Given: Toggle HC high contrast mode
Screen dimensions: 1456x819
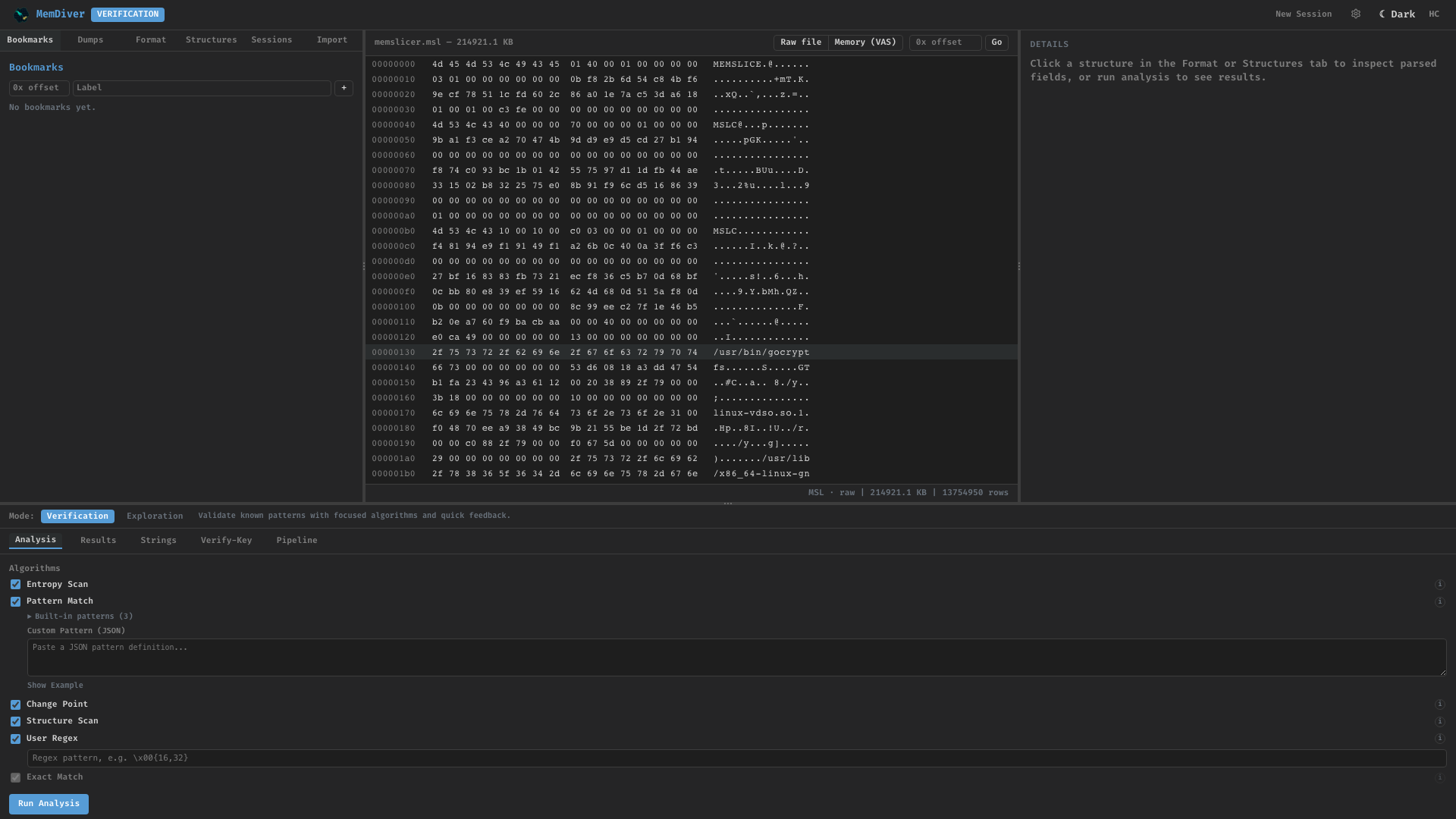Looking at the screenshot, I should coord(1434,14).
